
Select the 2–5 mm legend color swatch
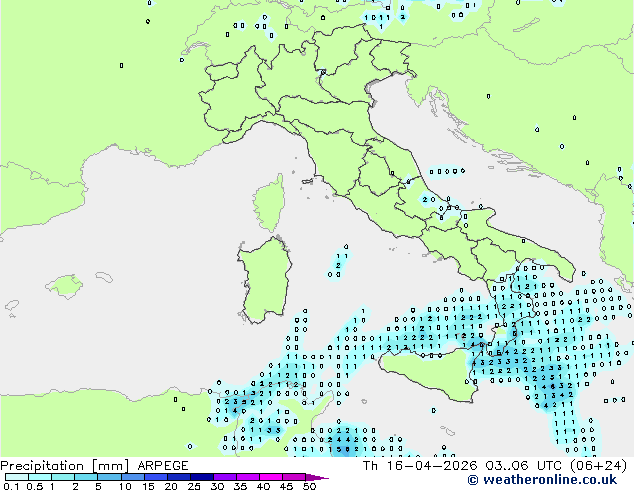86,477
